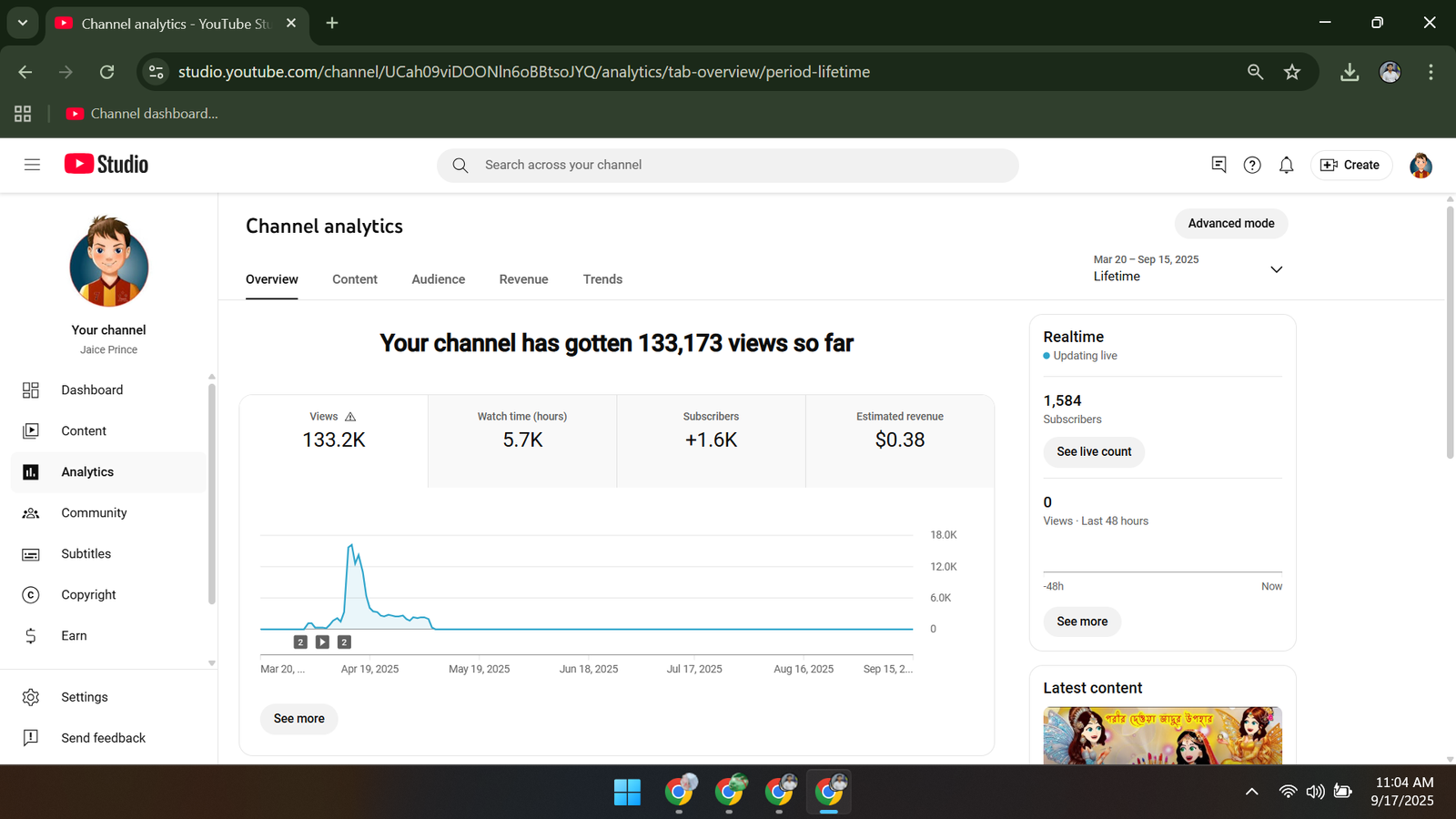Expand the Lifetime date range dropdown

pos(1276,269)
